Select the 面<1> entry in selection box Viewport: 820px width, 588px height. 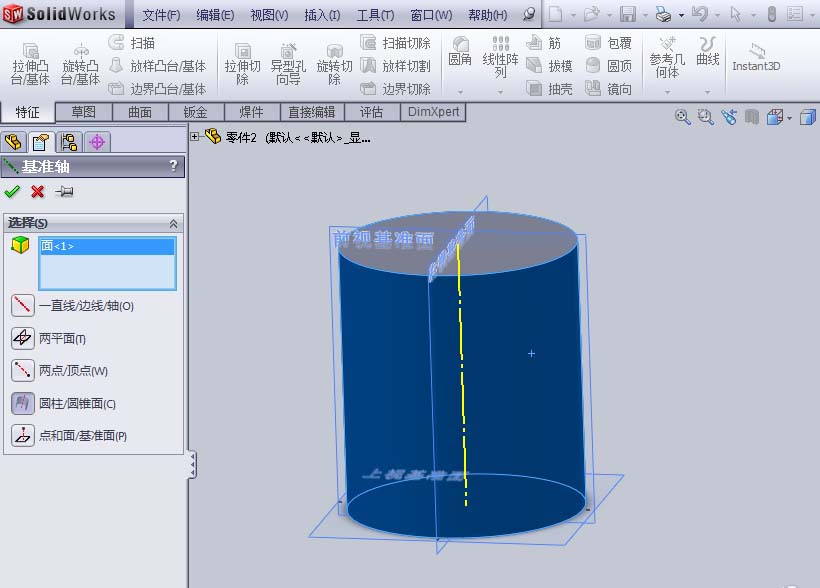click(x=107, y=246)
